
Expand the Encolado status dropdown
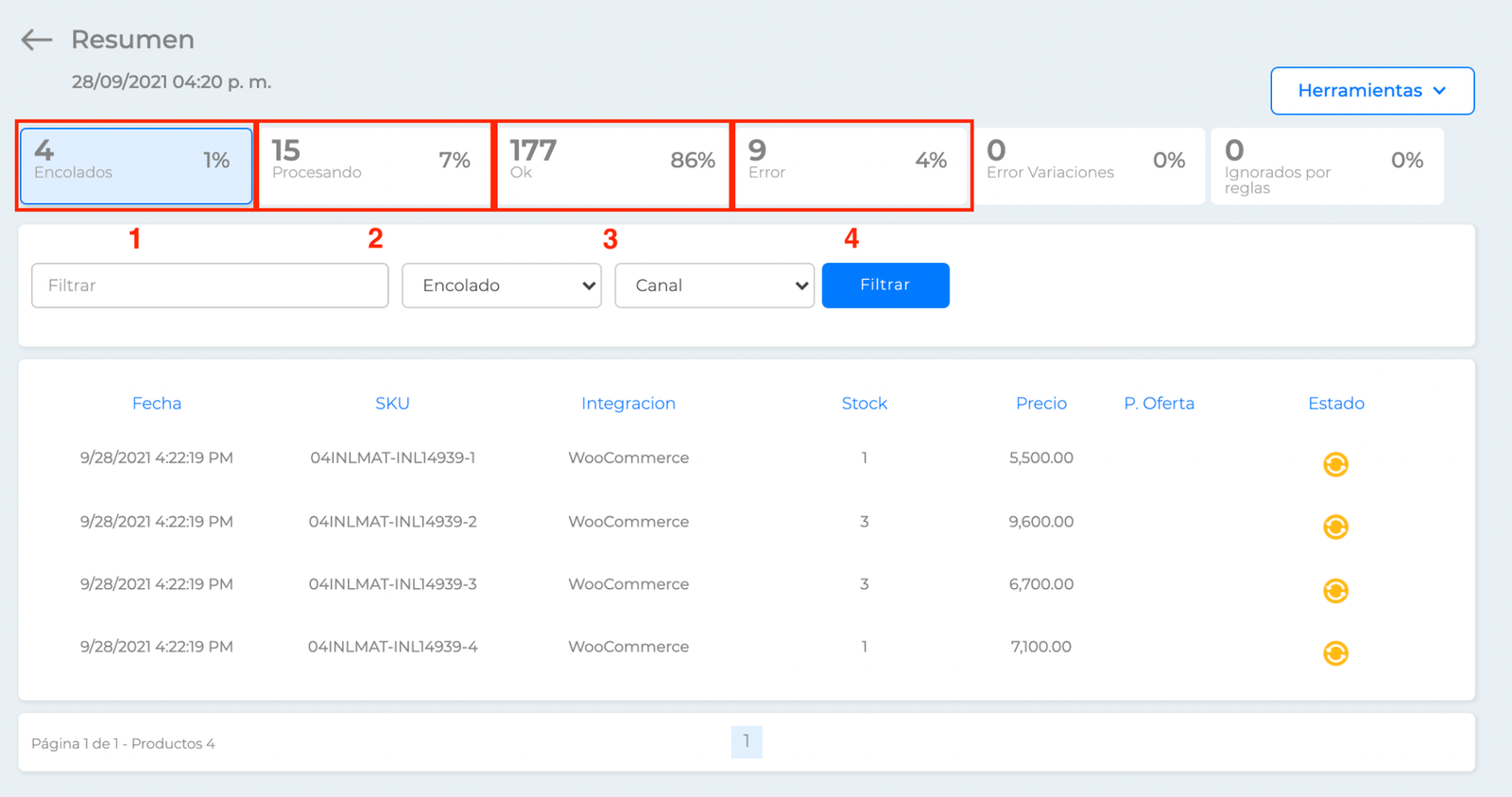click(502, 286)
